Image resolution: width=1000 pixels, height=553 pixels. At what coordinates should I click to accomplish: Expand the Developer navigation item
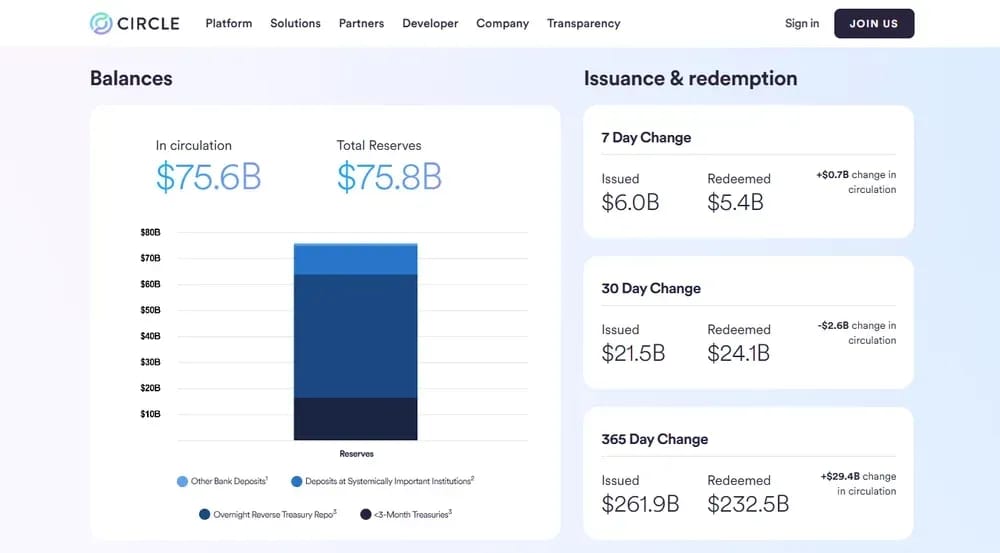point(430,24)
